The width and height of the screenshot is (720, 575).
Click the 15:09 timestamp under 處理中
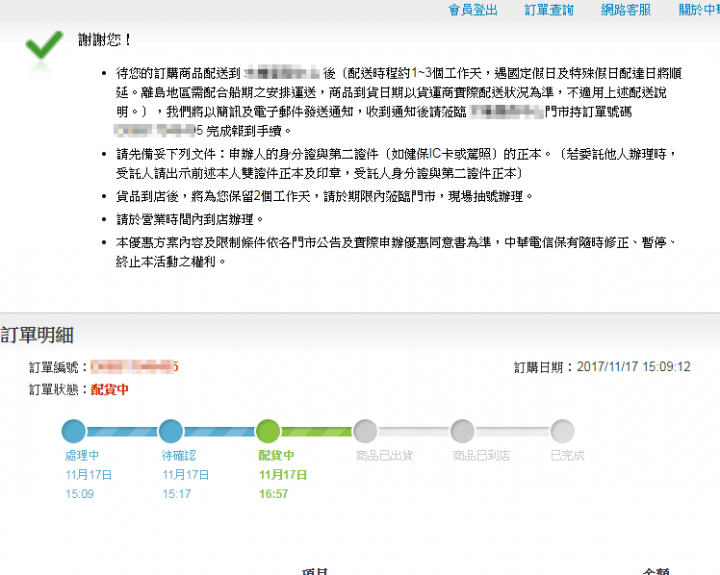point(79,494)
